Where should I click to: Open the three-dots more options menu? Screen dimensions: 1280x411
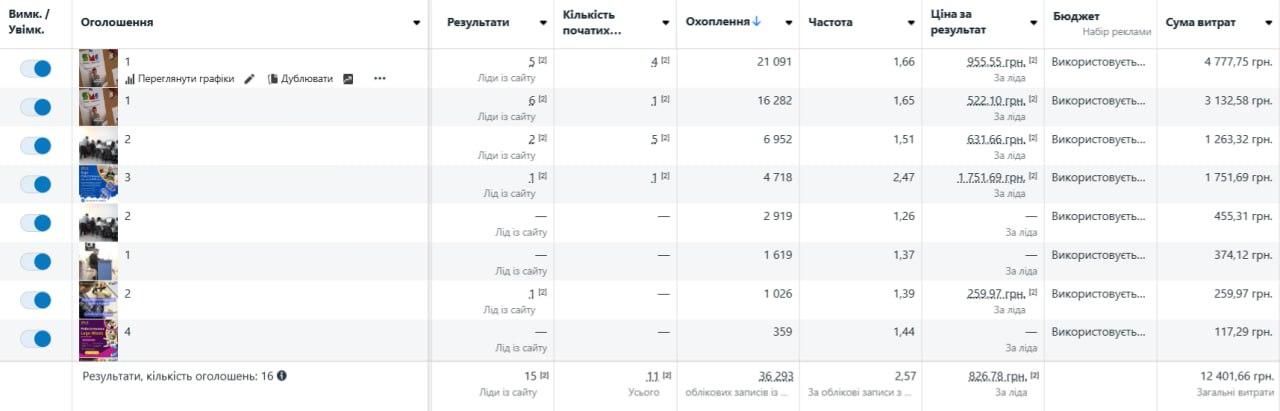point(380,78)
